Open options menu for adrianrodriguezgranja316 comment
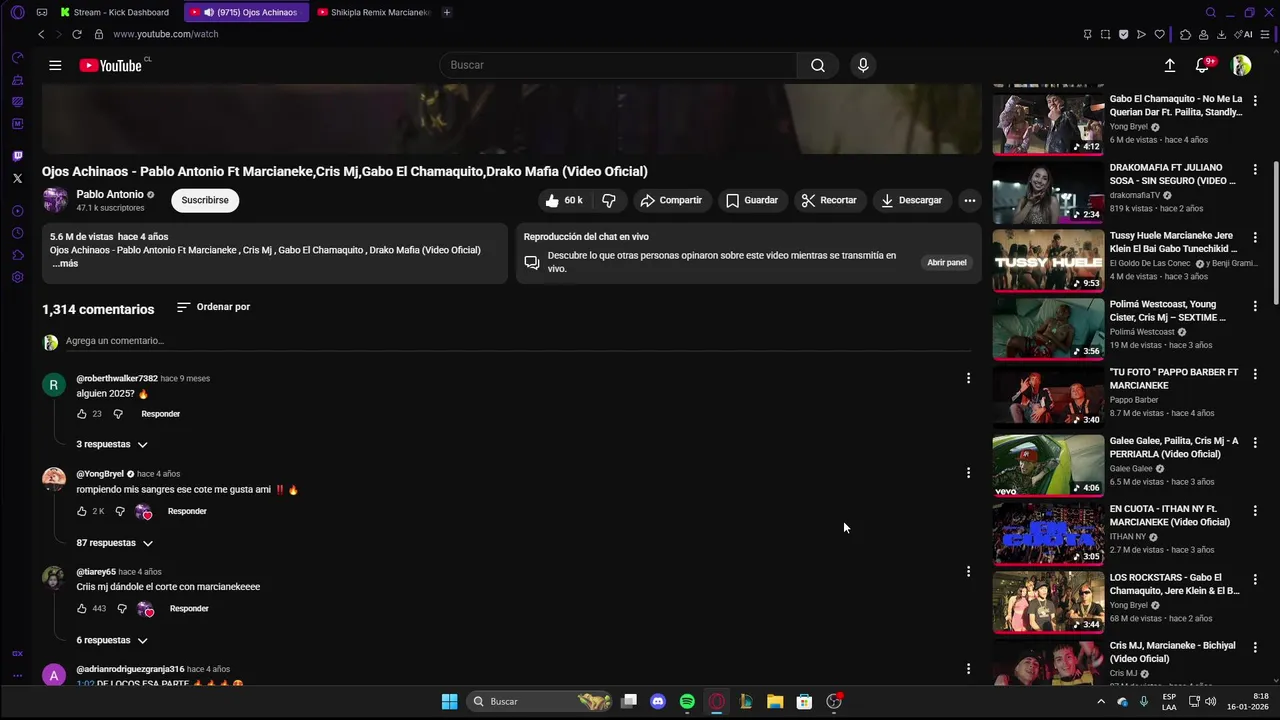This screenshot has height=720, width=1280. click(x=968, y=668)
